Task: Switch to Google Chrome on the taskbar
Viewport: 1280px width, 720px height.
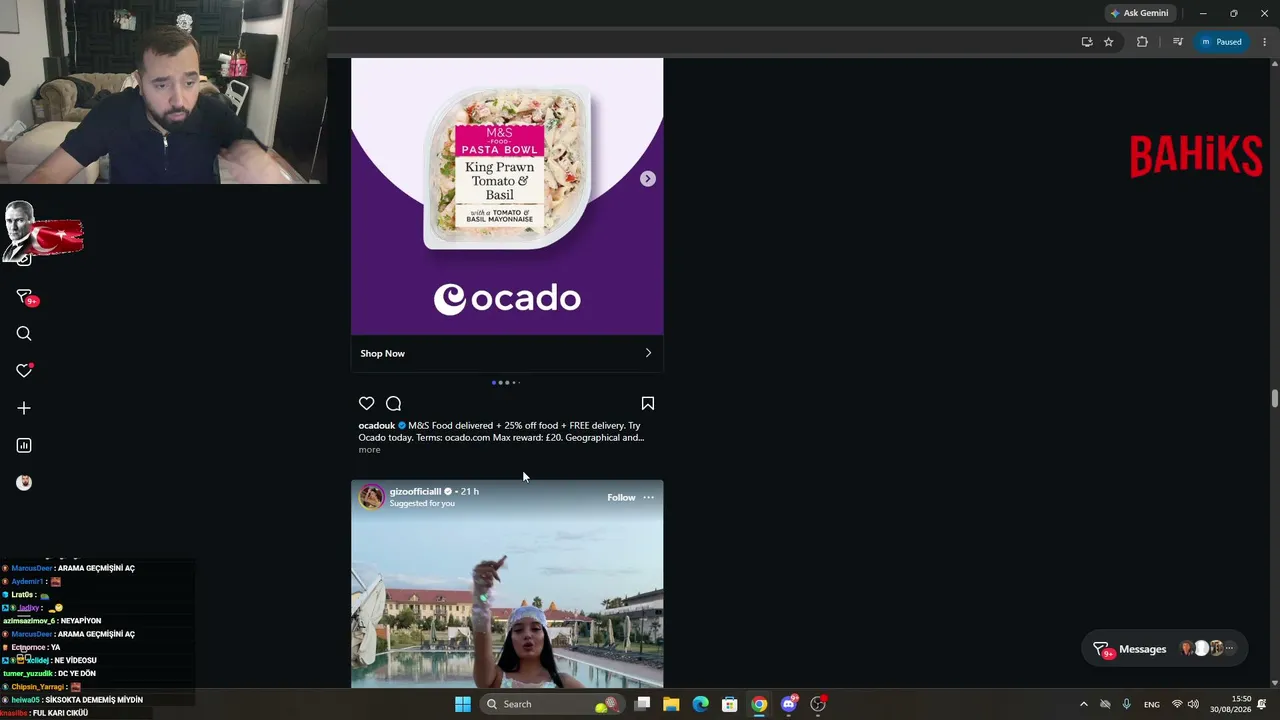Action: pos(759,704)
